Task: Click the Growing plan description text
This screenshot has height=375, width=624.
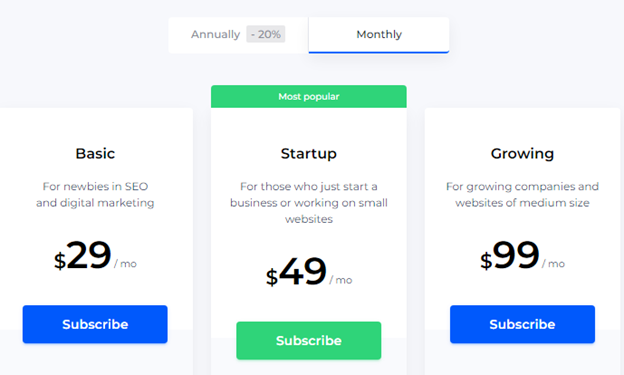Action: 522,195
